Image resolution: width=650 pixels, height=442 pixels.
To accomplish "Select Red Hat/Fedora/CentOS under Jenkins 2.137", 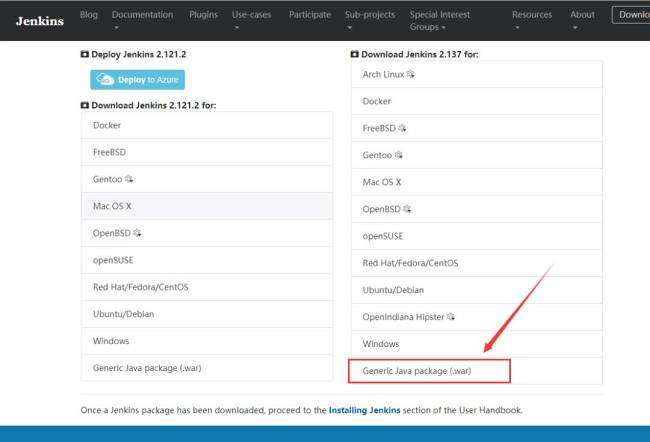I will (x=477, y=263).
